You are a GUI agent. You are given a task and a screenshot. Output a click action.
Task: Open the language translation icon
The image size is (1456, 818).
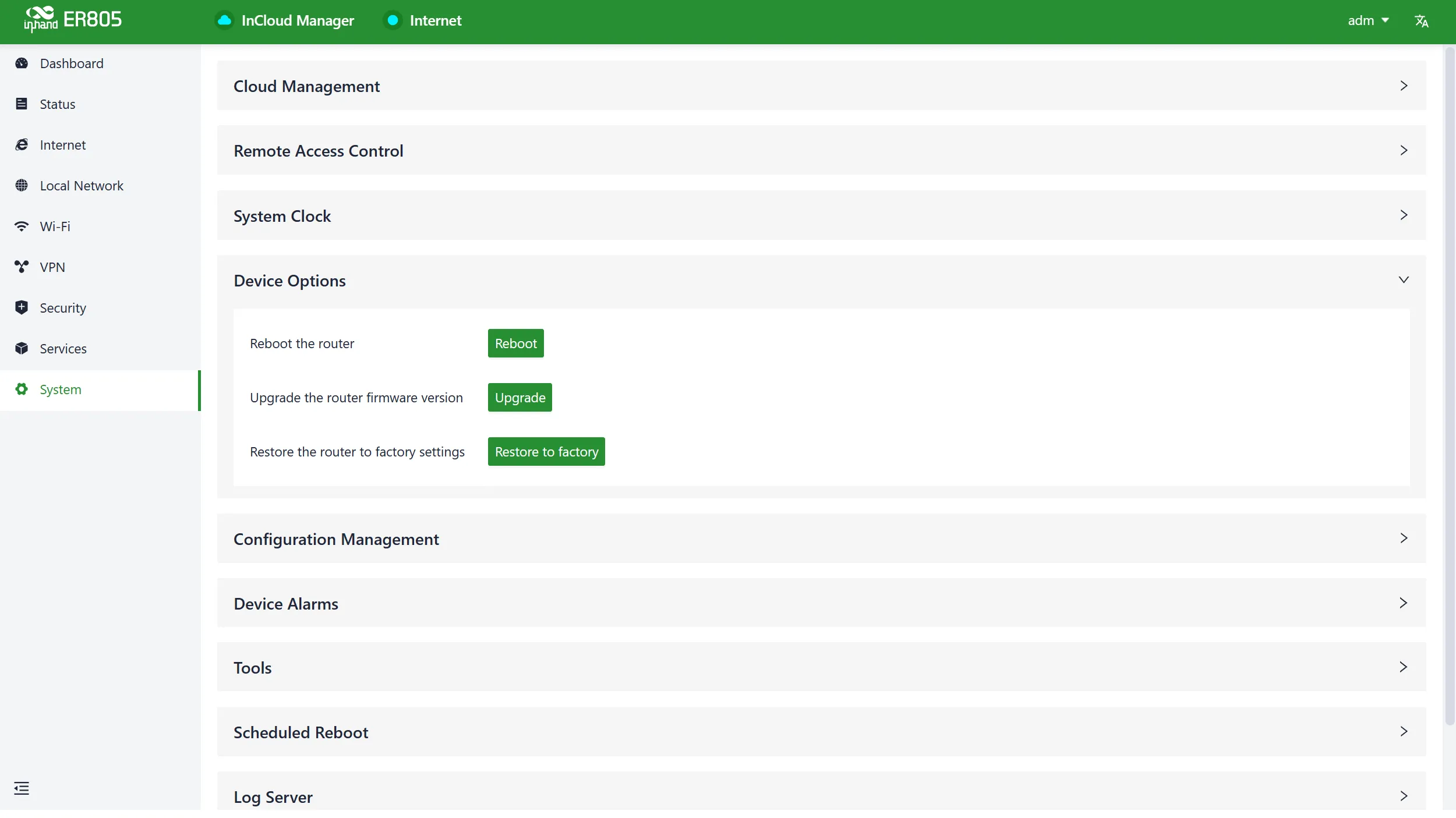1421,21
